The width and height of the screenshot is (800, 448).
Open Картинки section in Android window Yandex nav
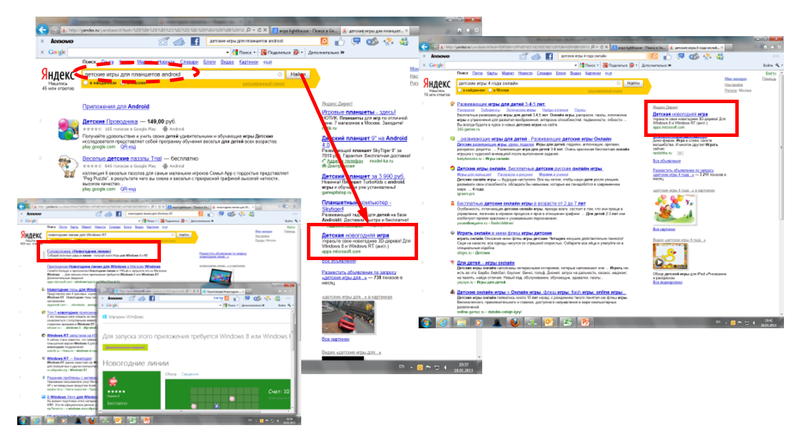coord(248,62)
